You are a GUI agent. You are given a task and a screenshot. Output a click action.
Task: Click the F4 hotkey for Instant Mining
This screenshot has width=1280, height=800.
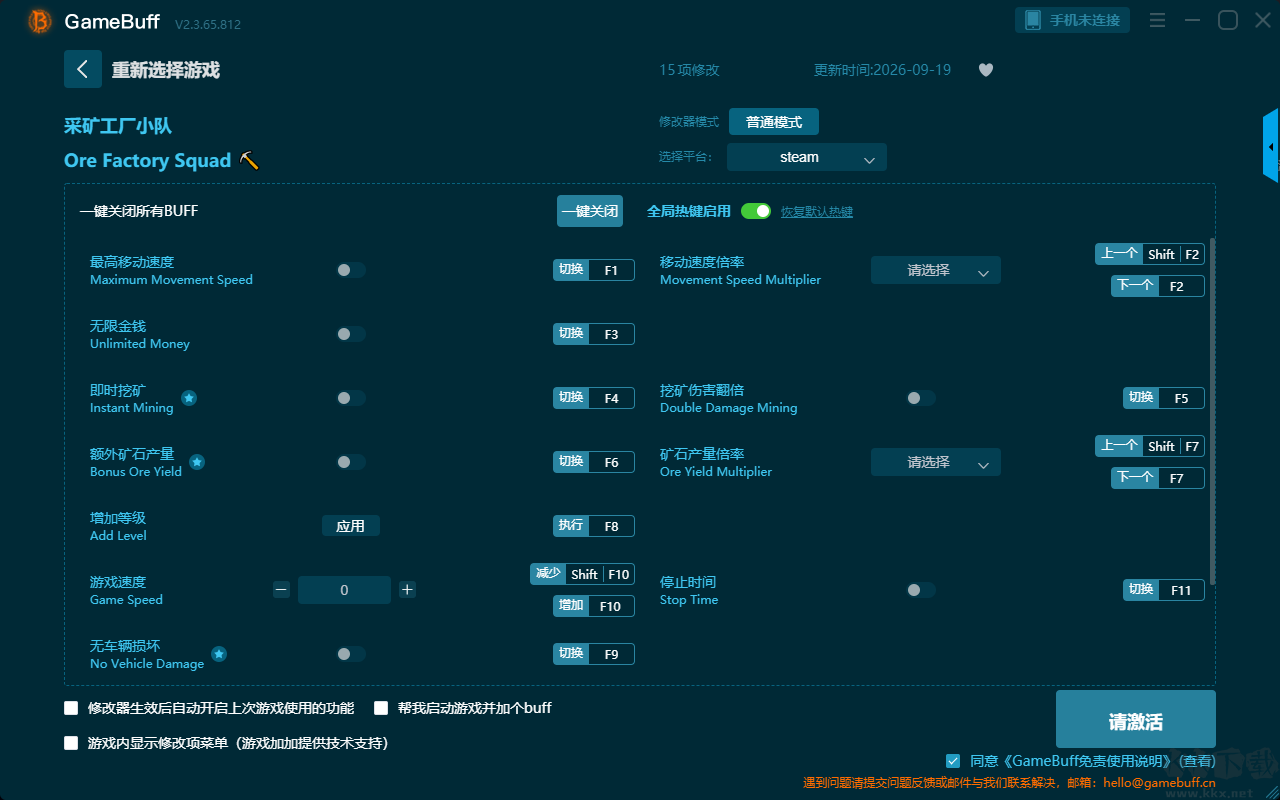pyautogui.click(x=594, y=398)
